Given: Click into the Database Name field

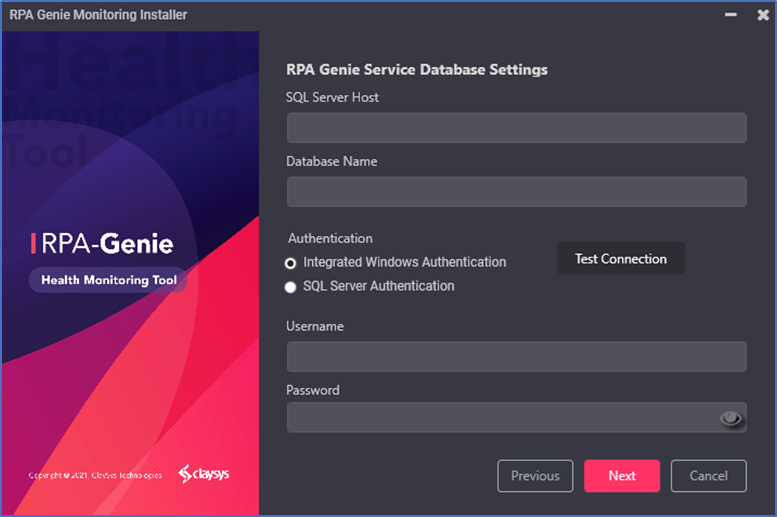Looking at the screenshot, I should (516, 192).
